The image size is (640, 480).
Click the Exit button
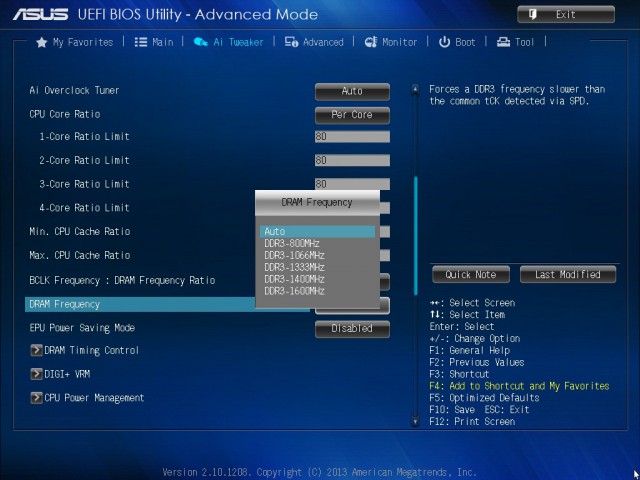tap(566, 14)
